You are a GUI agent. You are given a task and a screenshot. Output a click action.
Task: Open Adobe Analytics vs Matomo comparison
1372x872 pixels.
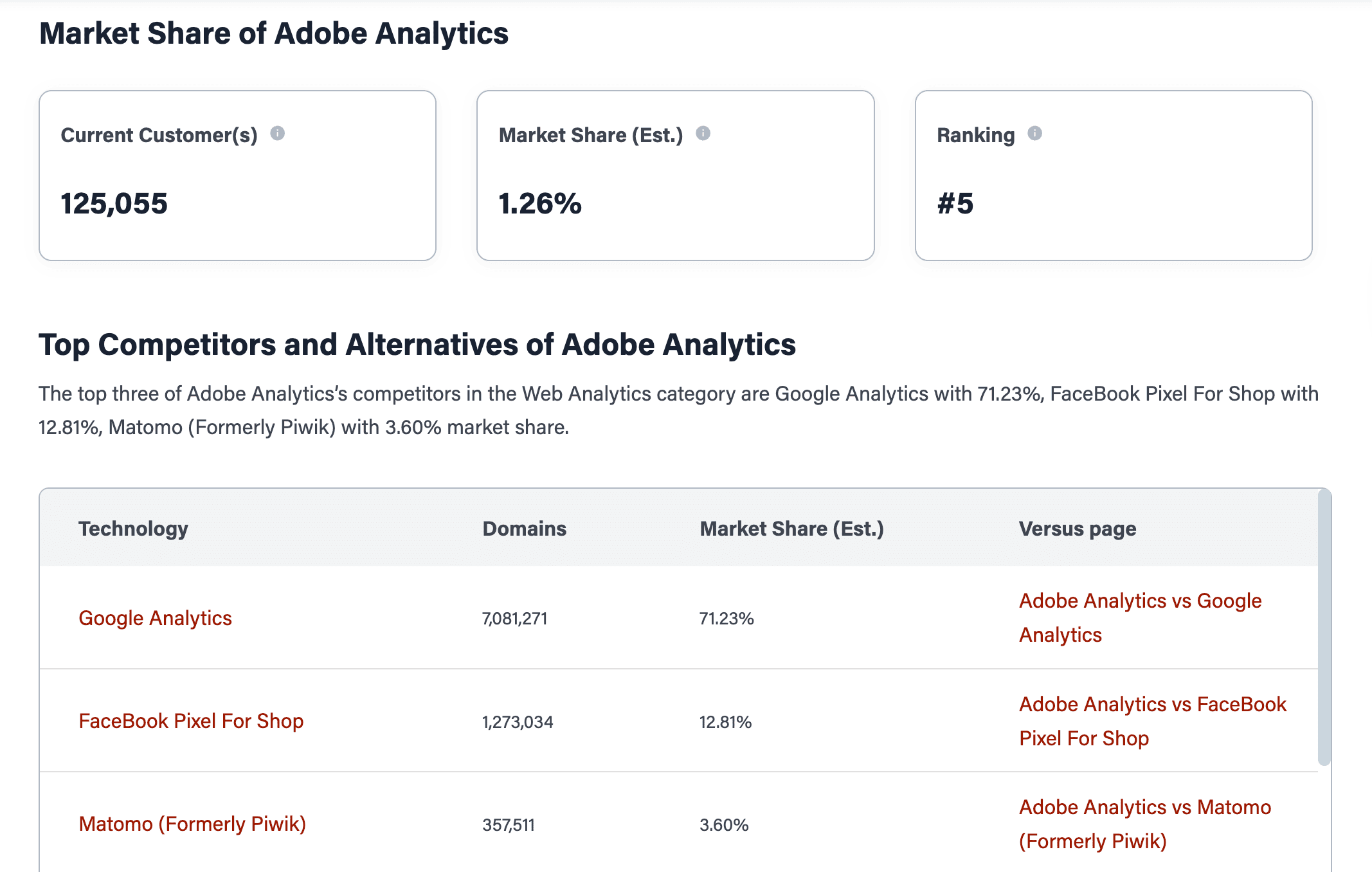pyautogui.click(x=1144, y=824)
